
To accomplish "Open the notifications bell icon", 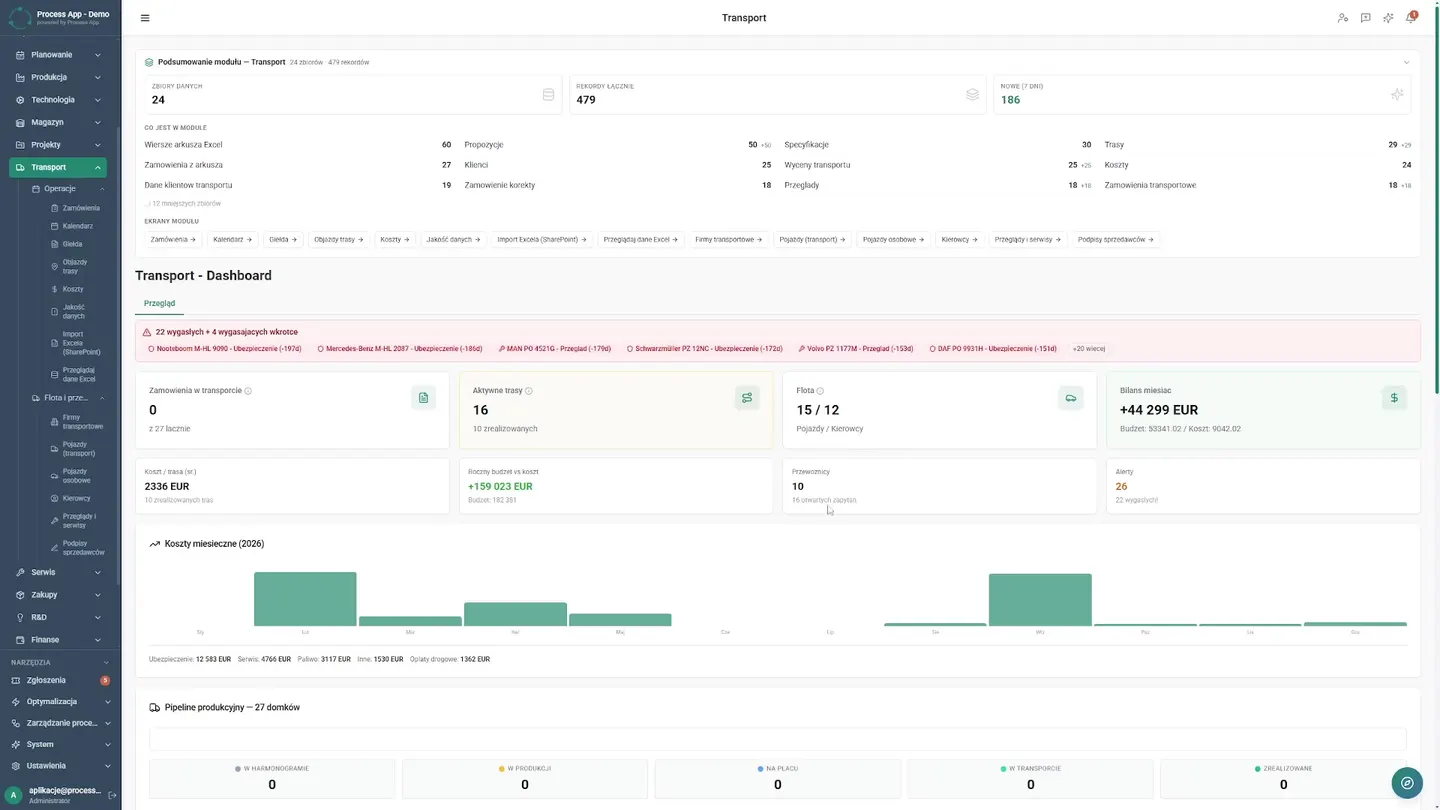I will [1411, 18].
